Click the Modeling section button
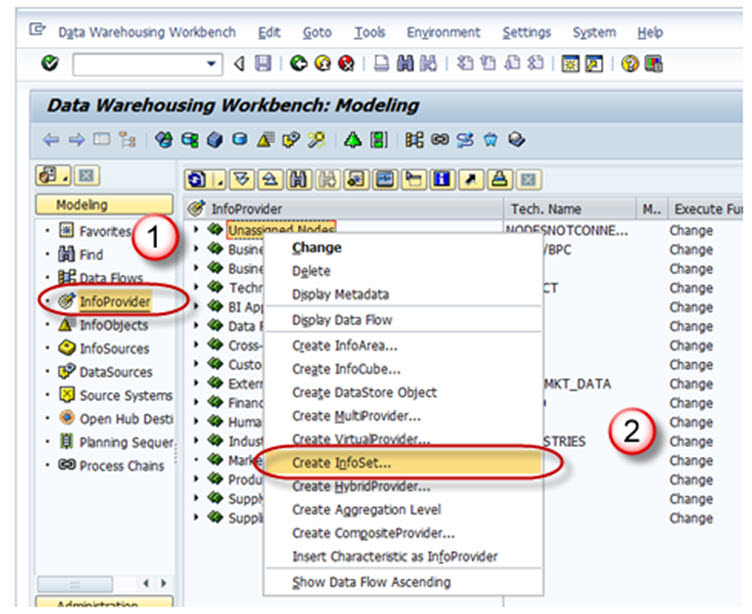Screen dimensions: 752x614 pos(82,205)
